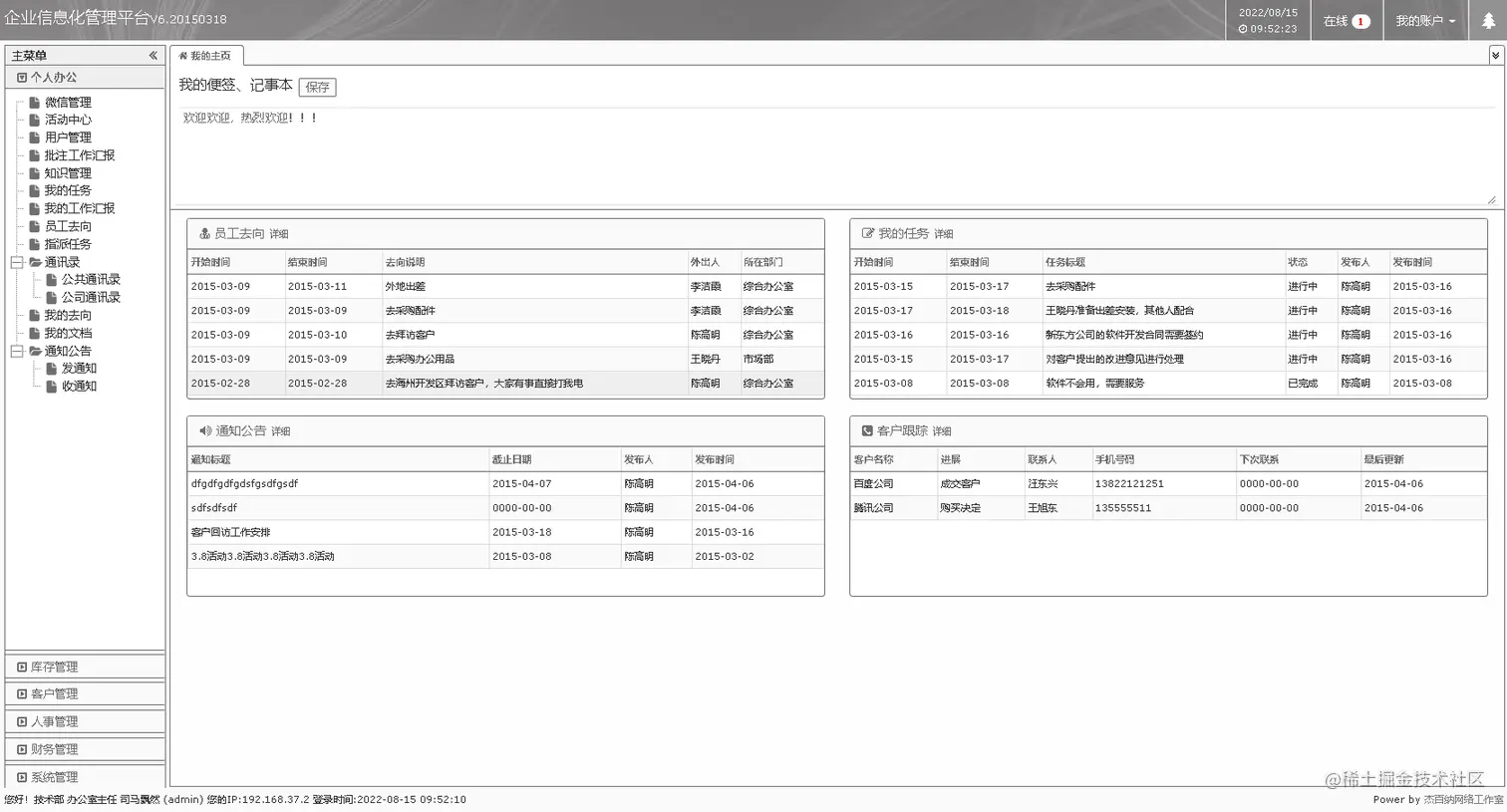Collapse the 个人办公 accordion section

(x=85, y=77)
